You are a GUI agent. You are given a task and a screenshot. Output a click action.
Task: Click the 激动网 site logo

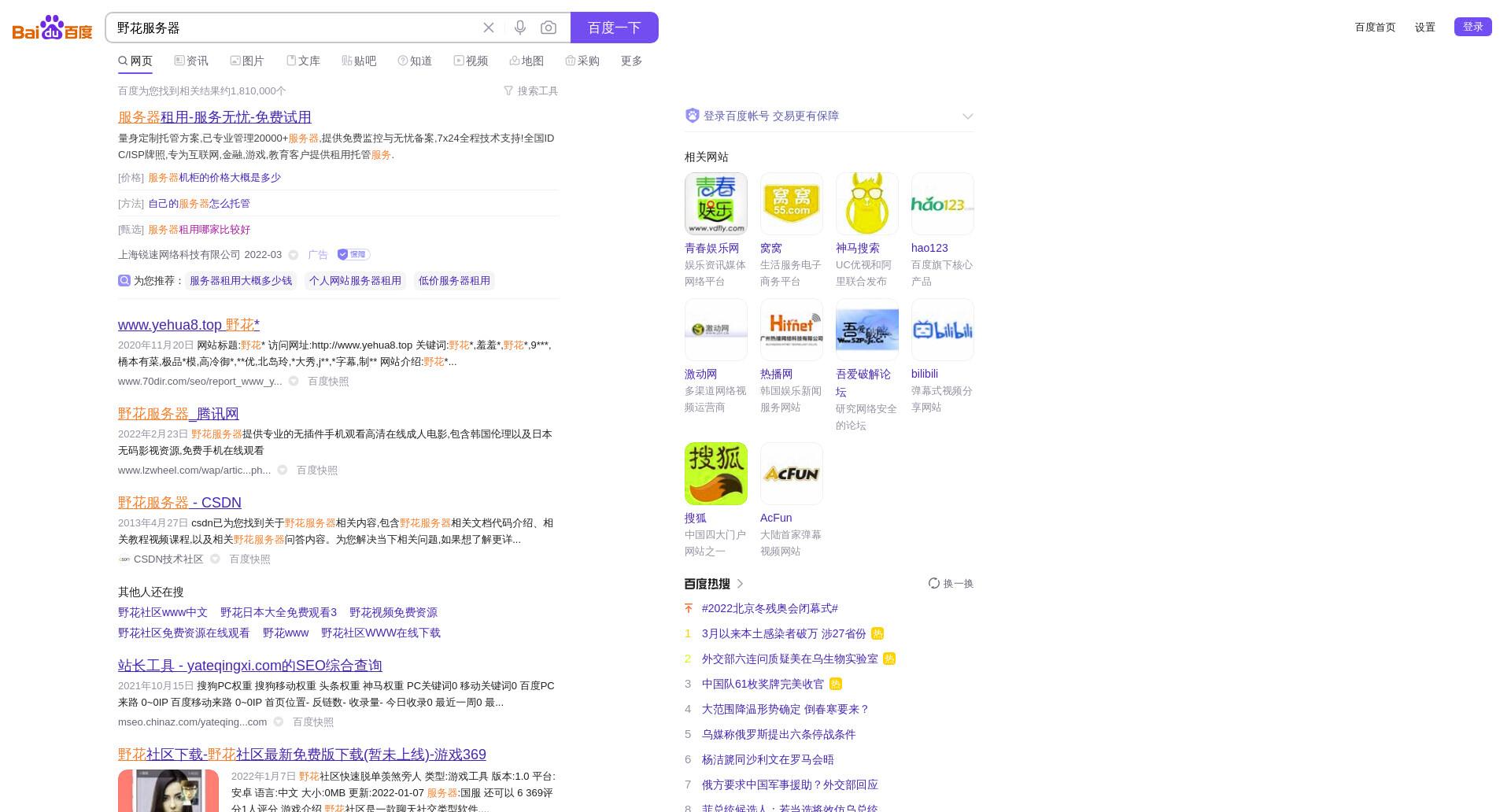coord(716,330)
